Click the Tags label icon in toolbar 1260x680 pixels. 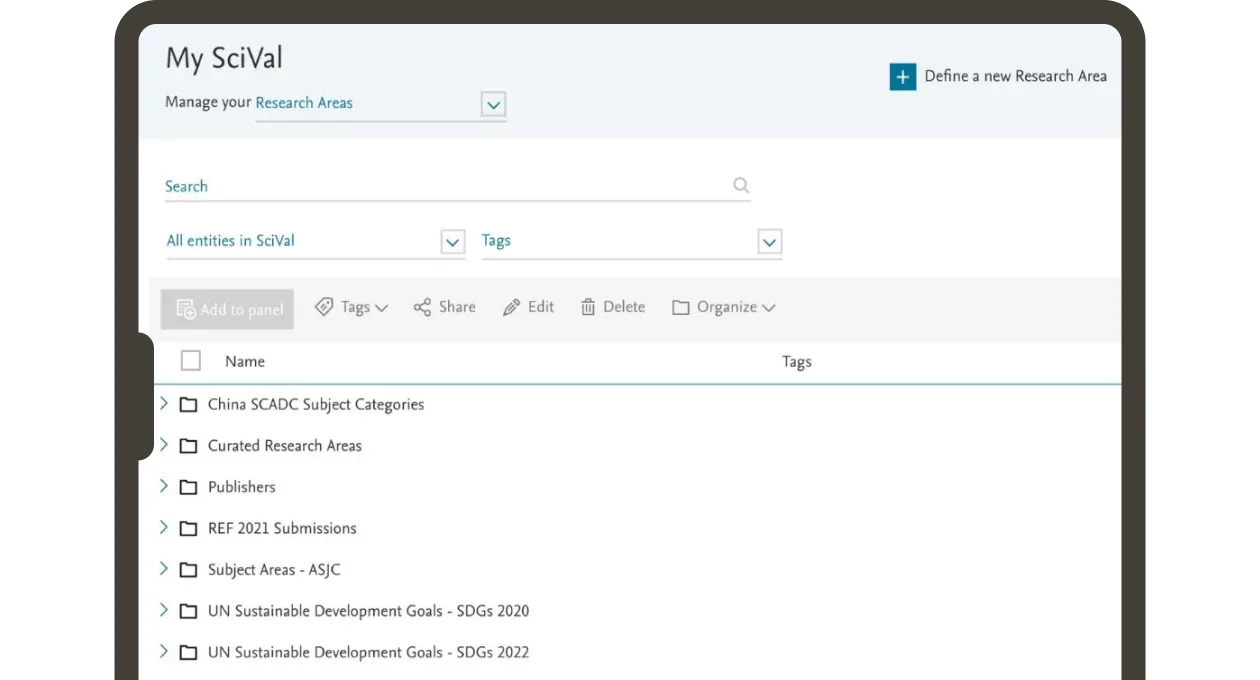(324, 307)
